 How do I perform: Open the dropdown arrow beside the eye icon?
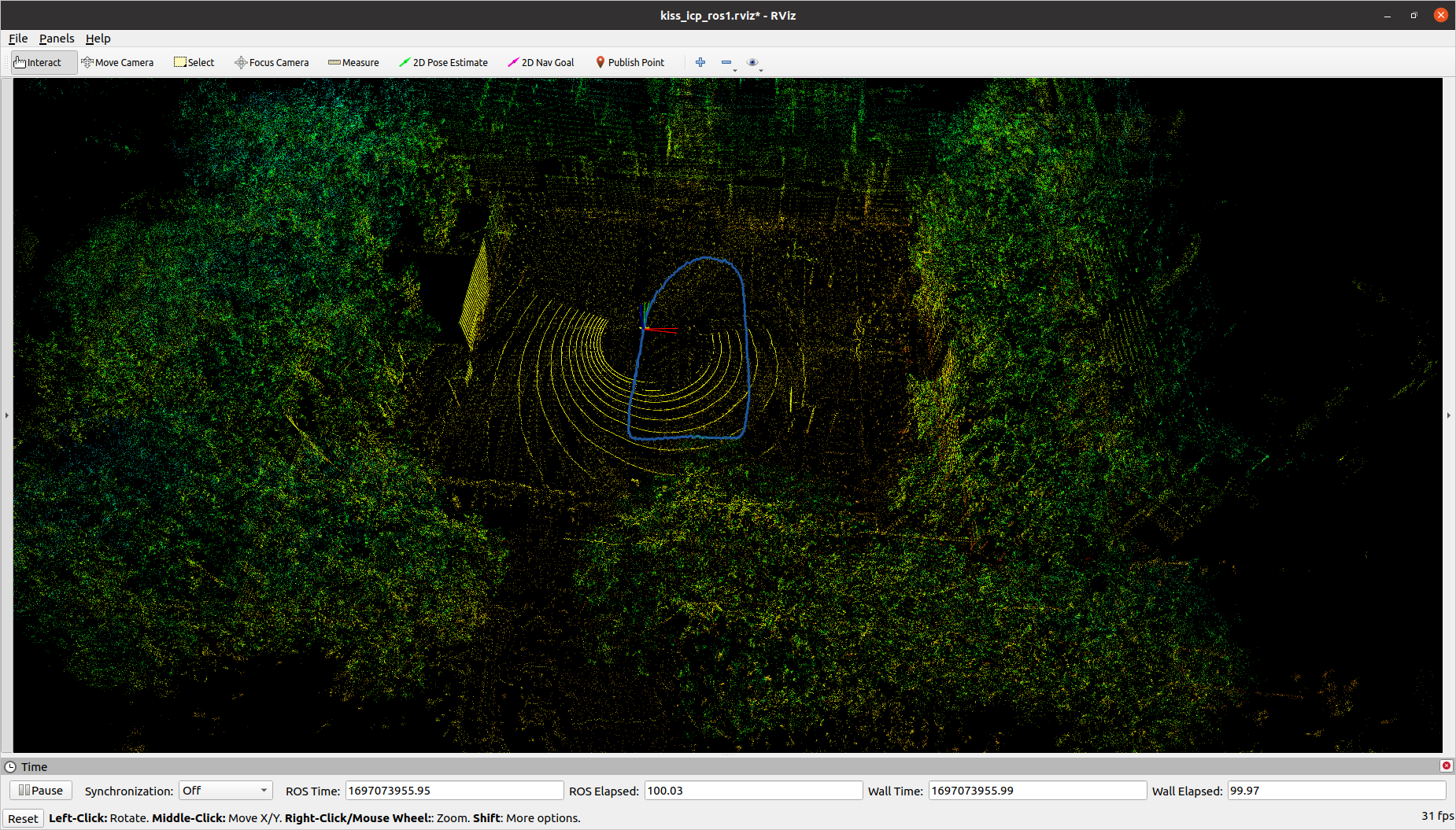tap(761, 68)
